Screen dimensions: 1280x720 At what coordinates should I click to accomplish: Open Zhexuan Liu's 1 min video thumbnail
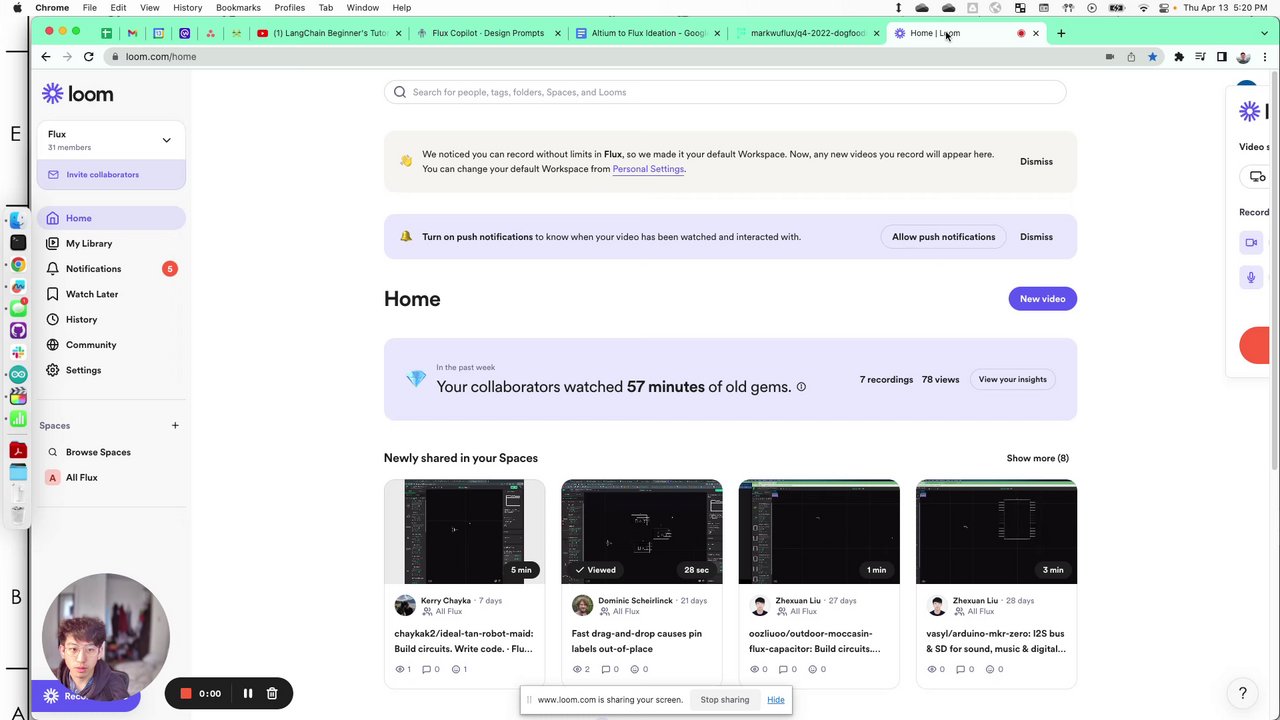coord(819,532)
